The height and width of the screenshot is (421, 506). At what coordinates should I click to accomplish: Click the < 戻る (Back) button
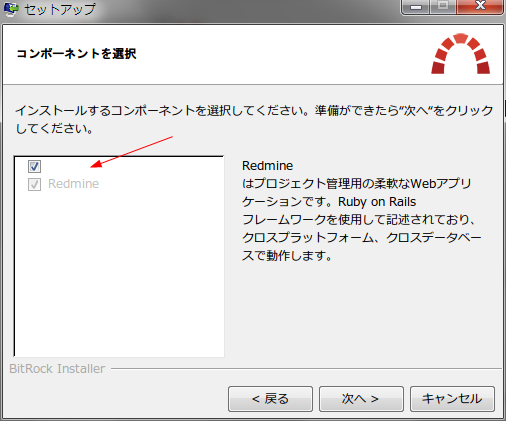[270, 399]
